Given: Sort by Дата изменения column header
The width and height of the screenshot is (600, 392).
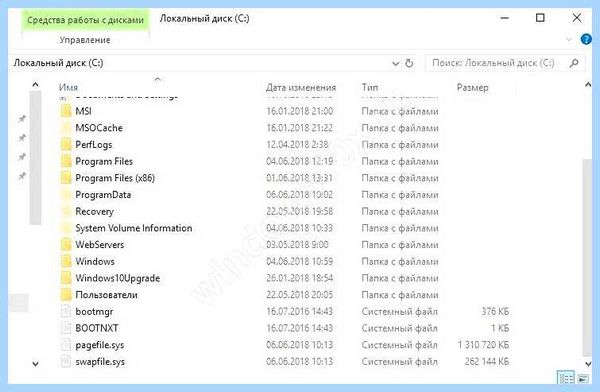Looking at the screenshot, I should [301, 88].
